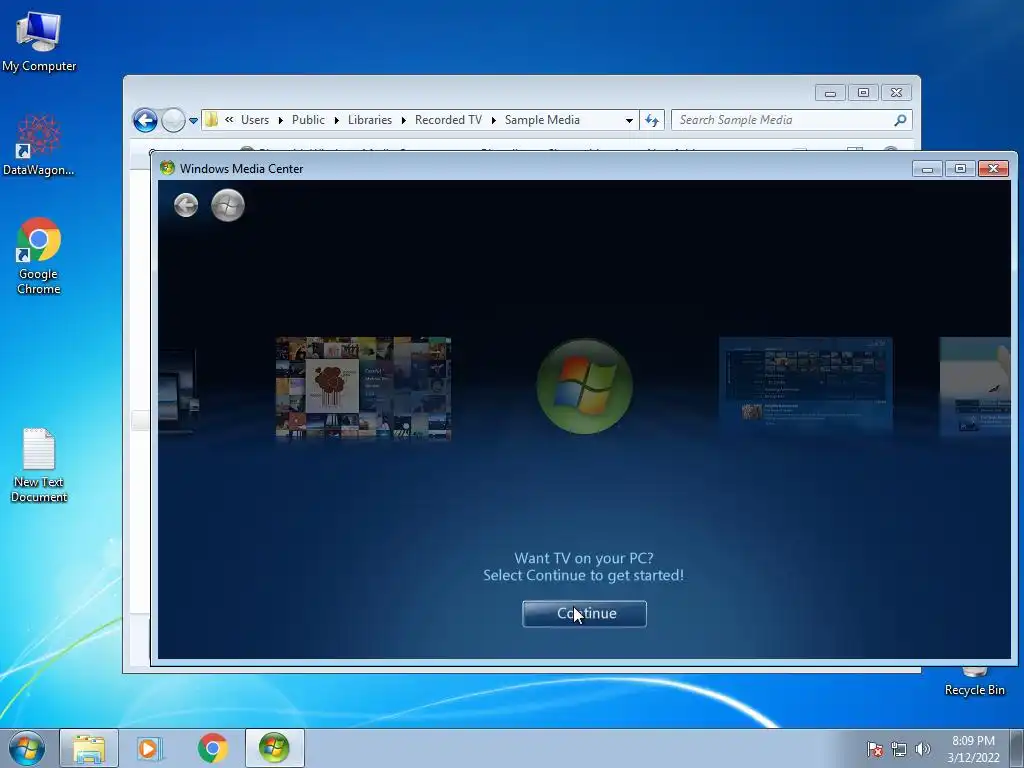This screenshot has height=768, width=1024.
Task: Select the TV guide screenshot thumbnail
Action: tap(805, 385)
